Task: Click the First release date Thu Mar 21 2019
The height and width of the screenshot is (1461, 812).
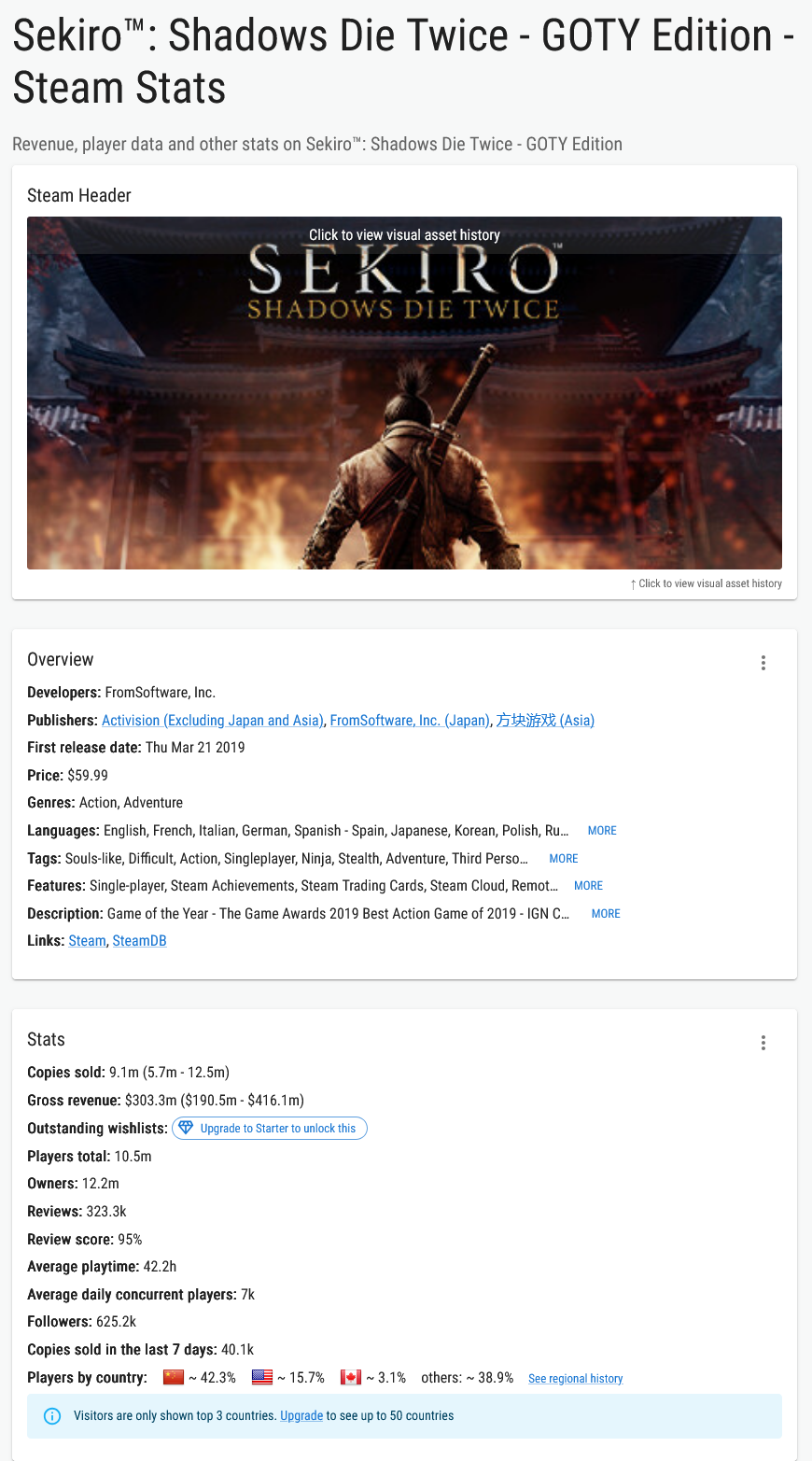Action: tap(136, 748)
